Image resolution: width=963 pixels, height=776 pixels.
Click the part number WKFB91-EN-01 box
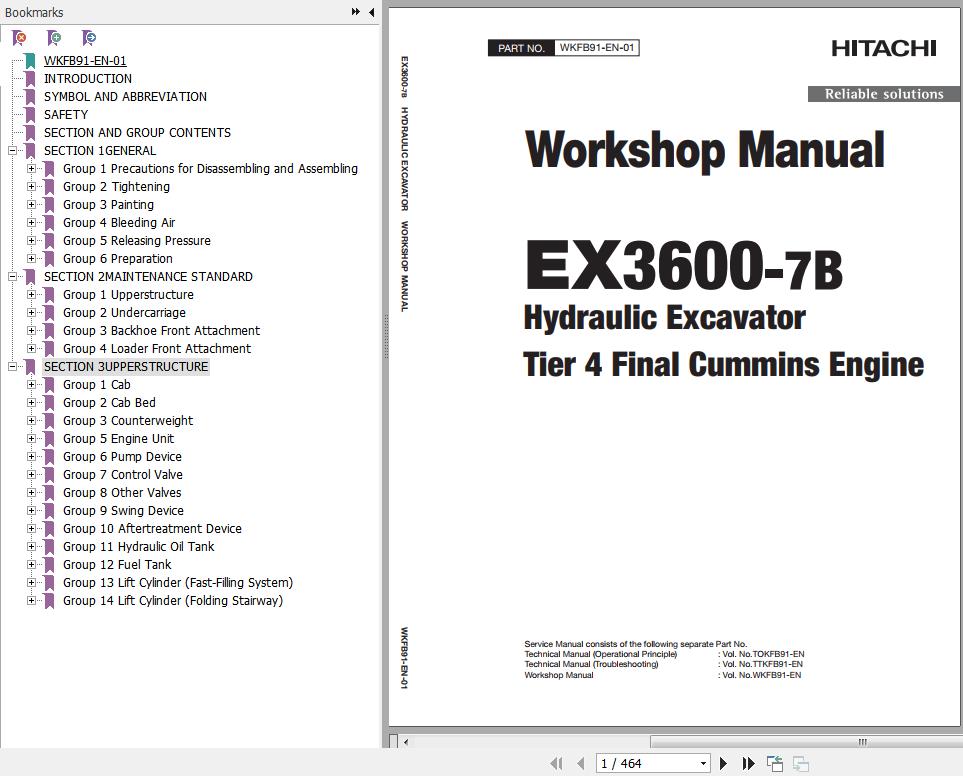click(x=596, y=47)
